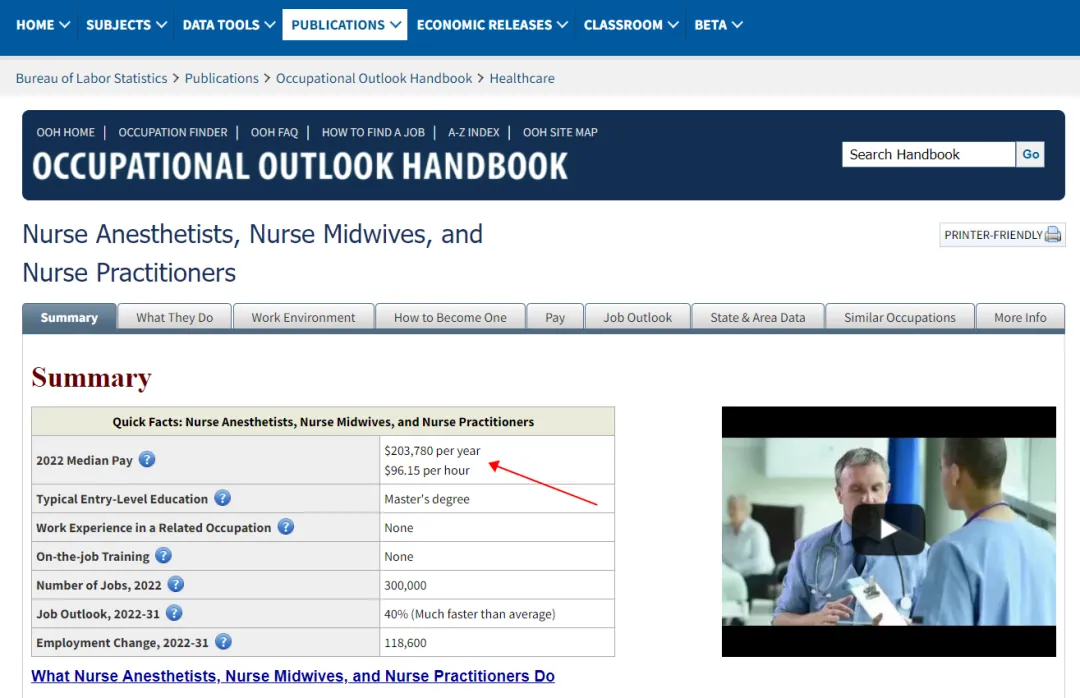Go to the Publications breadcrumb link
The width and height of the screenshot is (1080, 698).
(222, 79)
